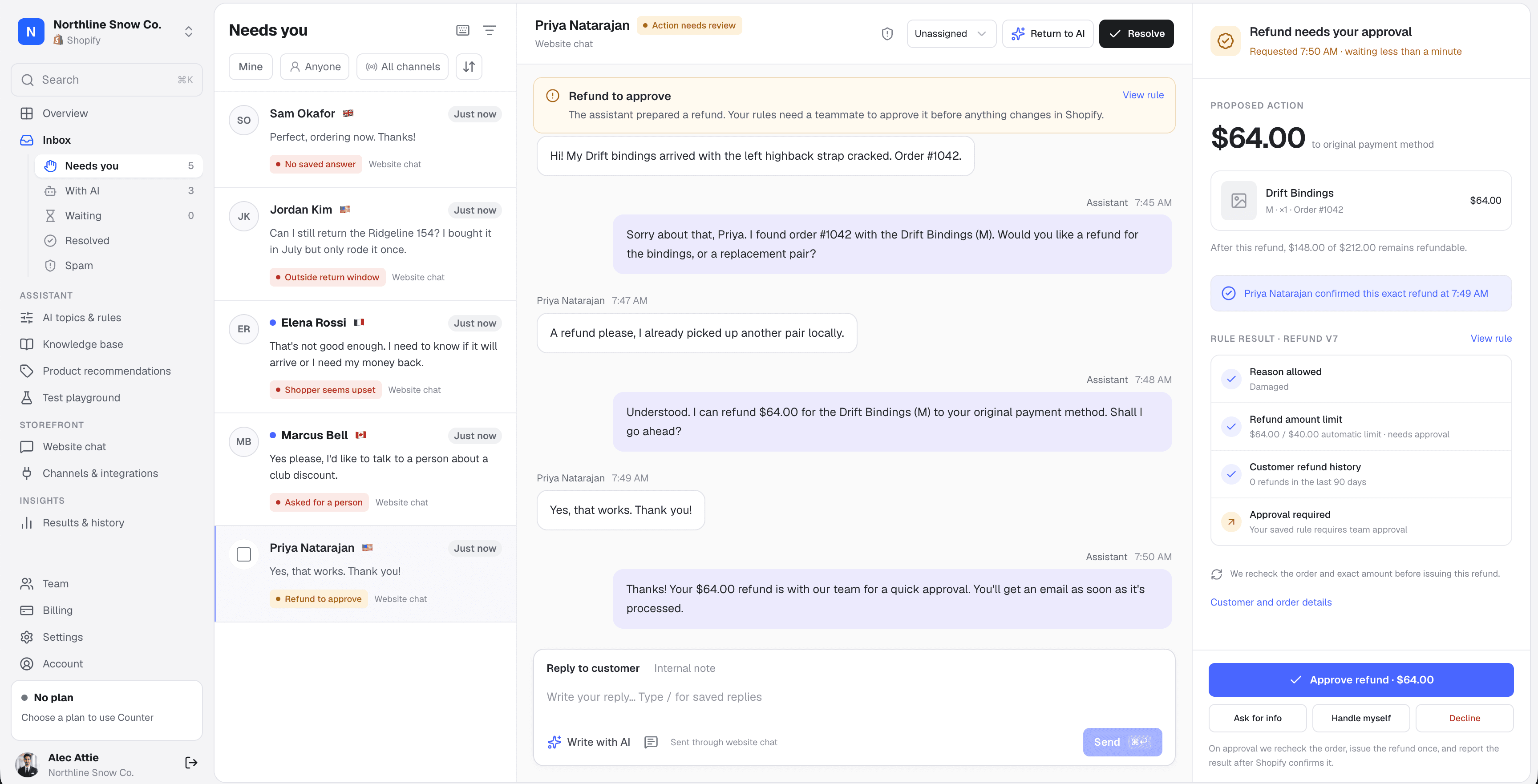Click Approve refund · $64.00 button
The width and height of the screenshot is (1538, 784).
[x=1361, y=679]
